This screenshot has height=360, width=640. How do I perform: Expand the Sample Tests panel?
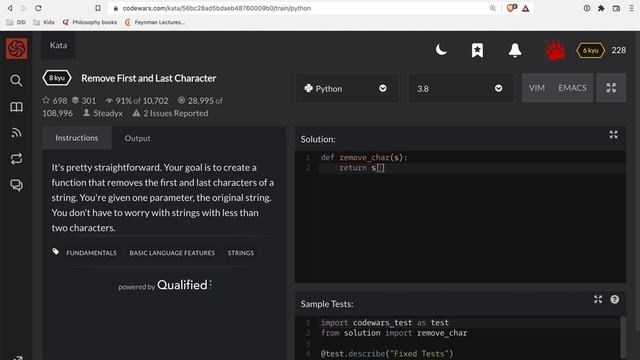pos(598,299)
